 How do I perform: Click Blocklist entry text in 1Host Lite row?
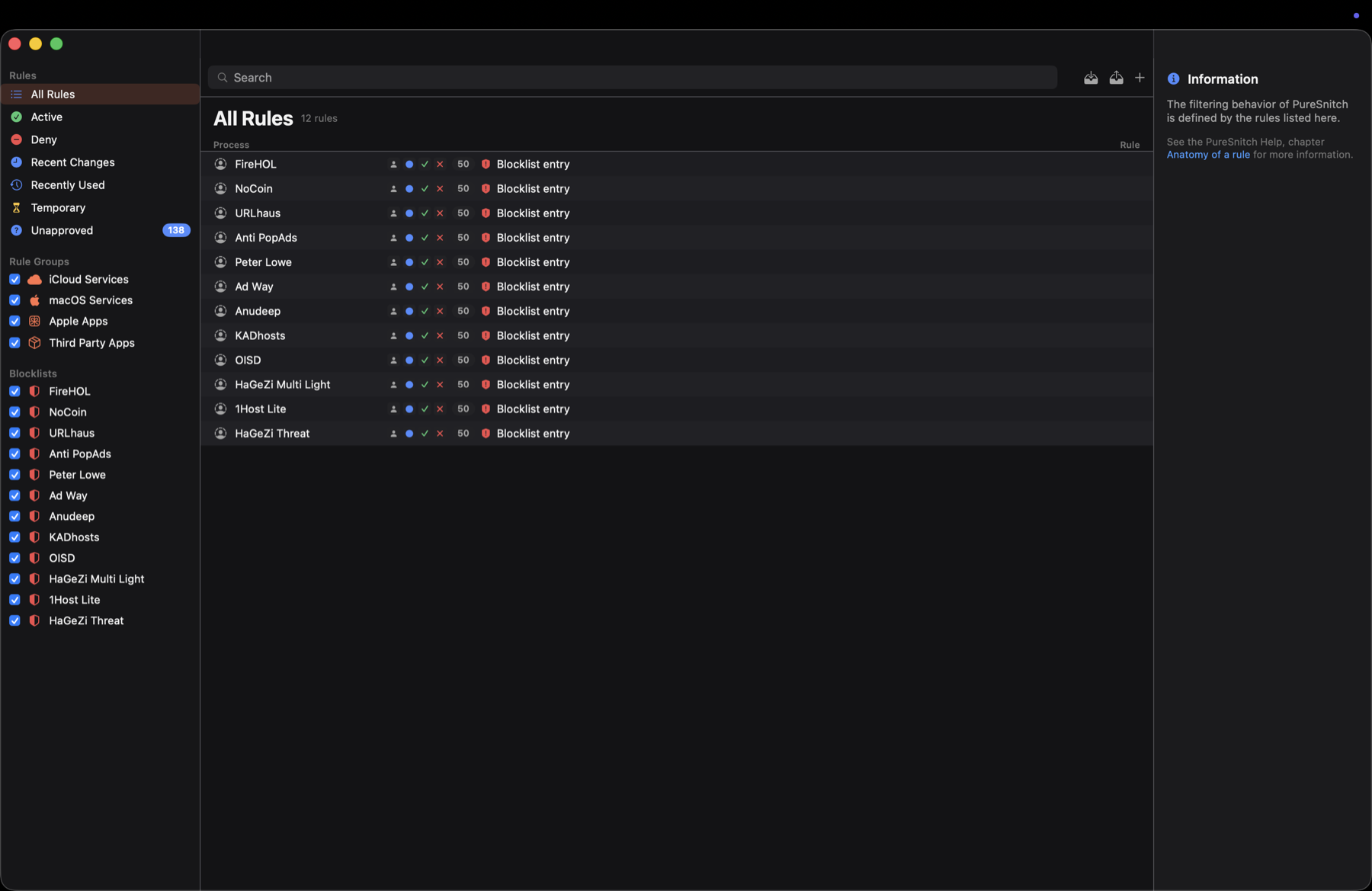coord(533,409)
